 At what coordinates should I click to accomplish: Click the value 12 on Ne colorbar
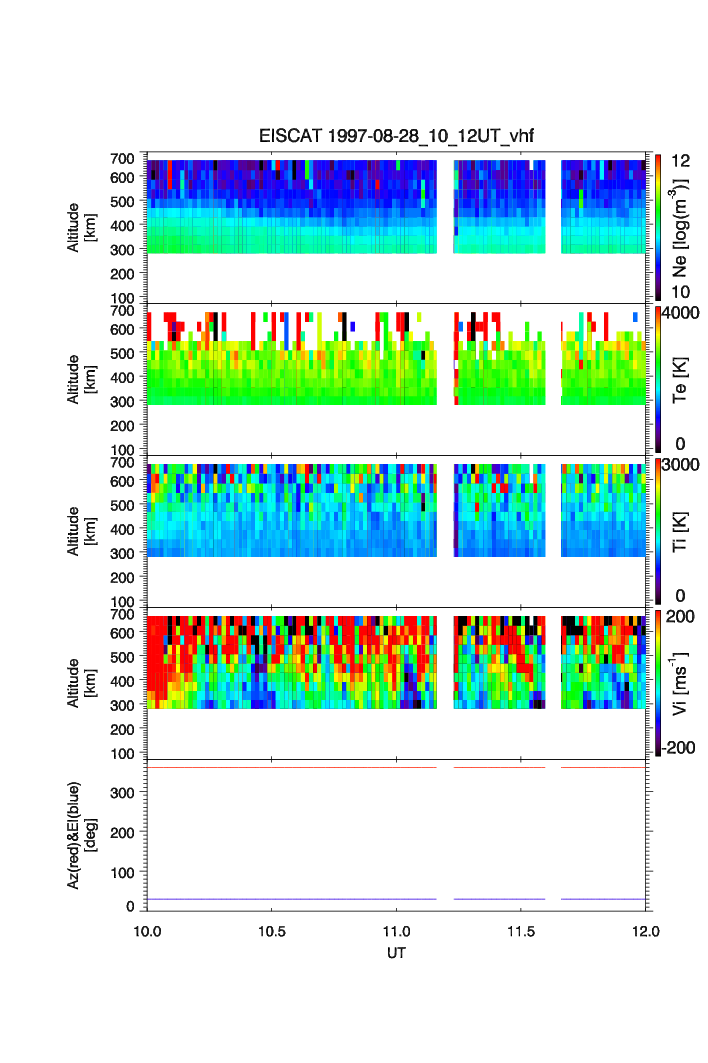point(680,161)
